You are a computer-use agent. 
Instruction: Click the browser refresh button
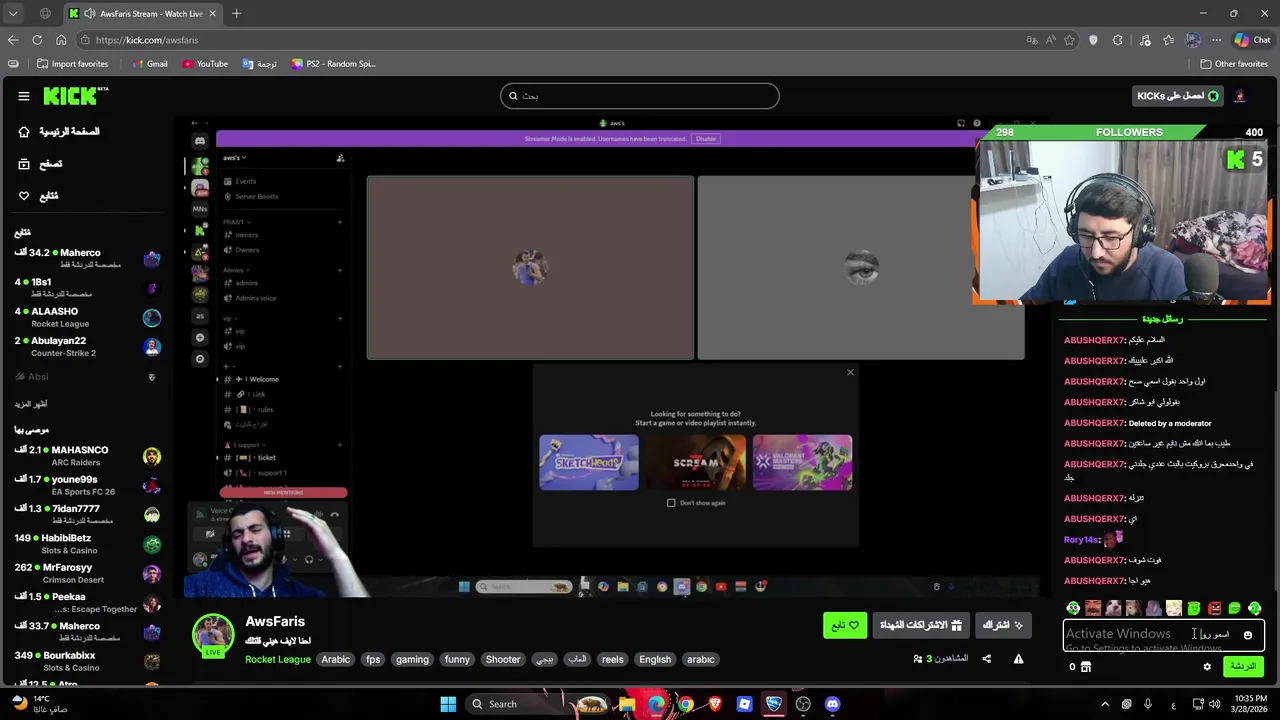[37, 40]
